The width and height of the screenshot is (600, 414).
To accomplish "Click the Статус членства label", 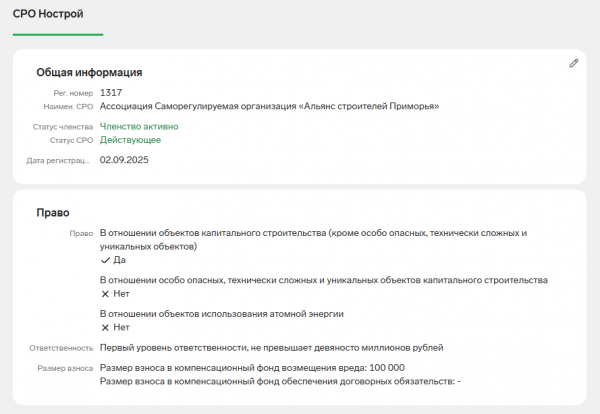I will 63,127.
